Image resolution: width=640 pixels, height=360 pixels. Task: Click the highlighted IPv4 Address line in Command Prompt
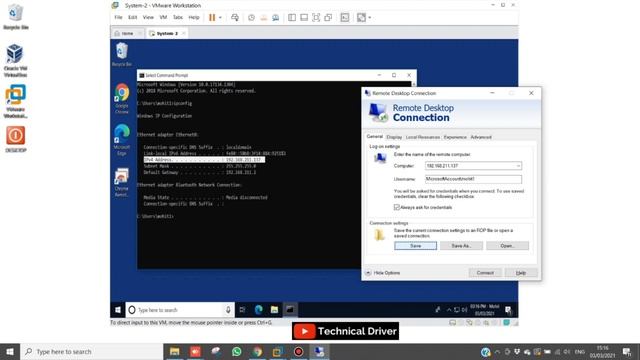[204, 160]
